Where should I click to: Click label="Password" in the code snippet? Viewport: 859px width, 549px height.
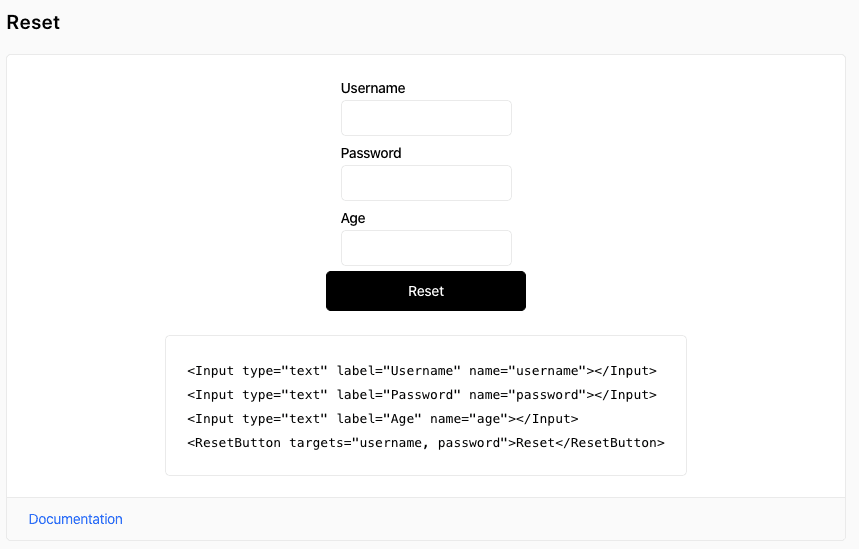(398, 395)
